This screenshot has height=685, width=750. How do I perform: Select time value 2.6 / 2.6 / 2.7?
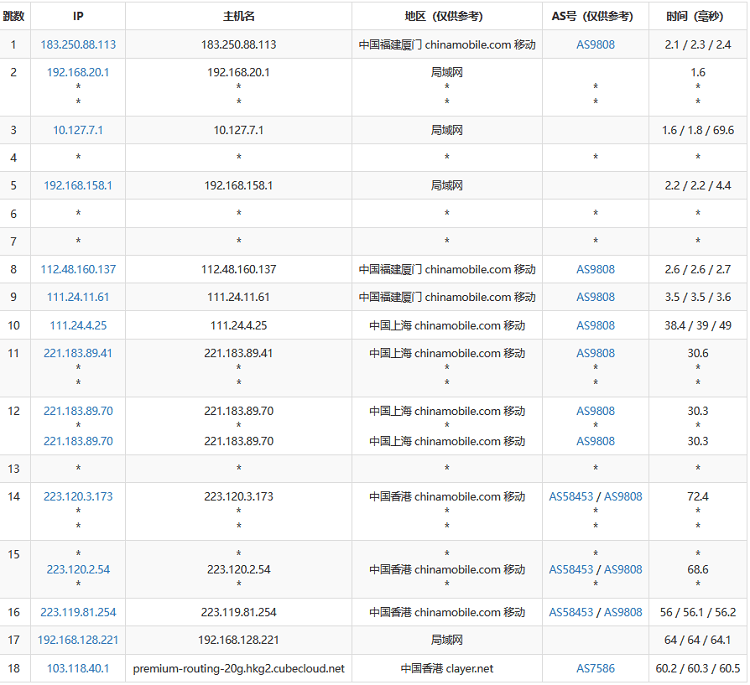coord(698,269)
